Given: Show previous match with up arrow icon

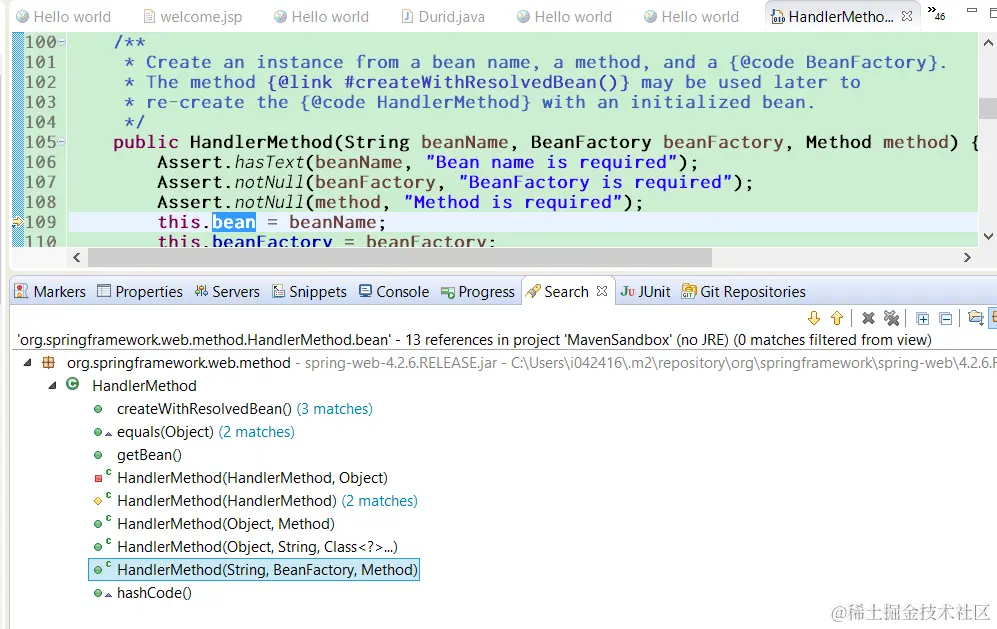Looking at the screenshot, I should 837,318.
